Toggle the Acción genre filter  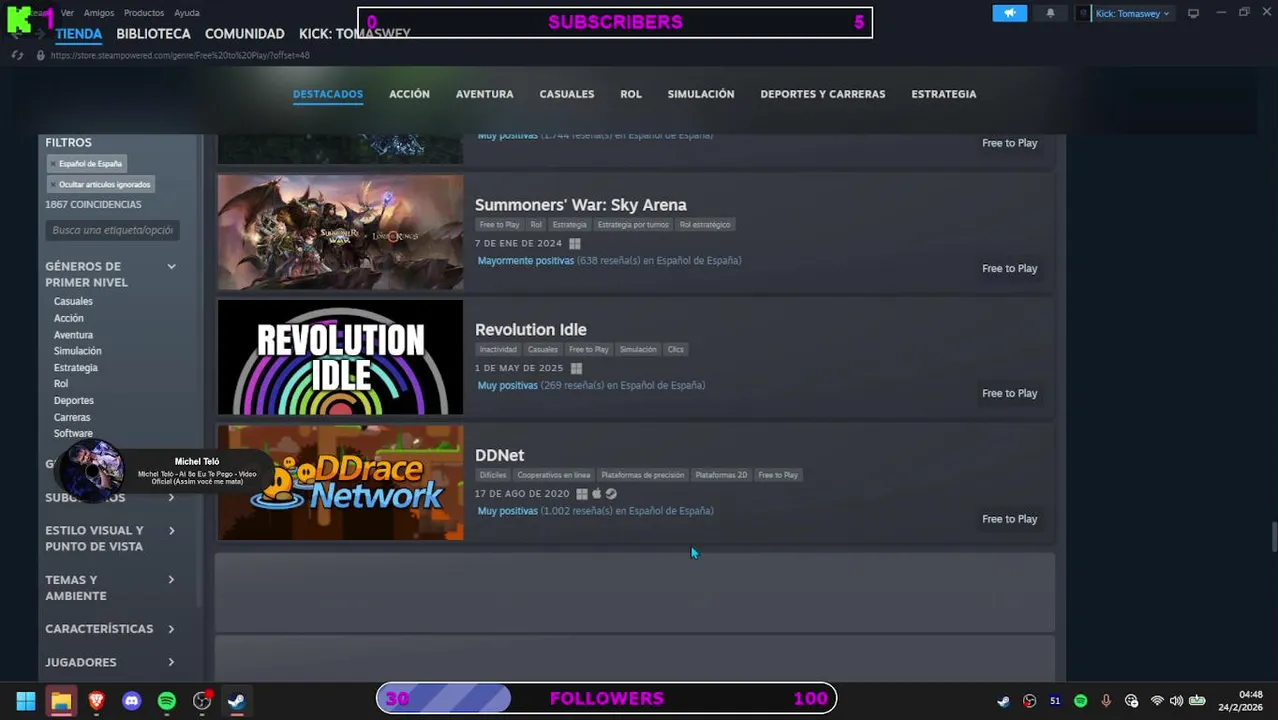69,318
